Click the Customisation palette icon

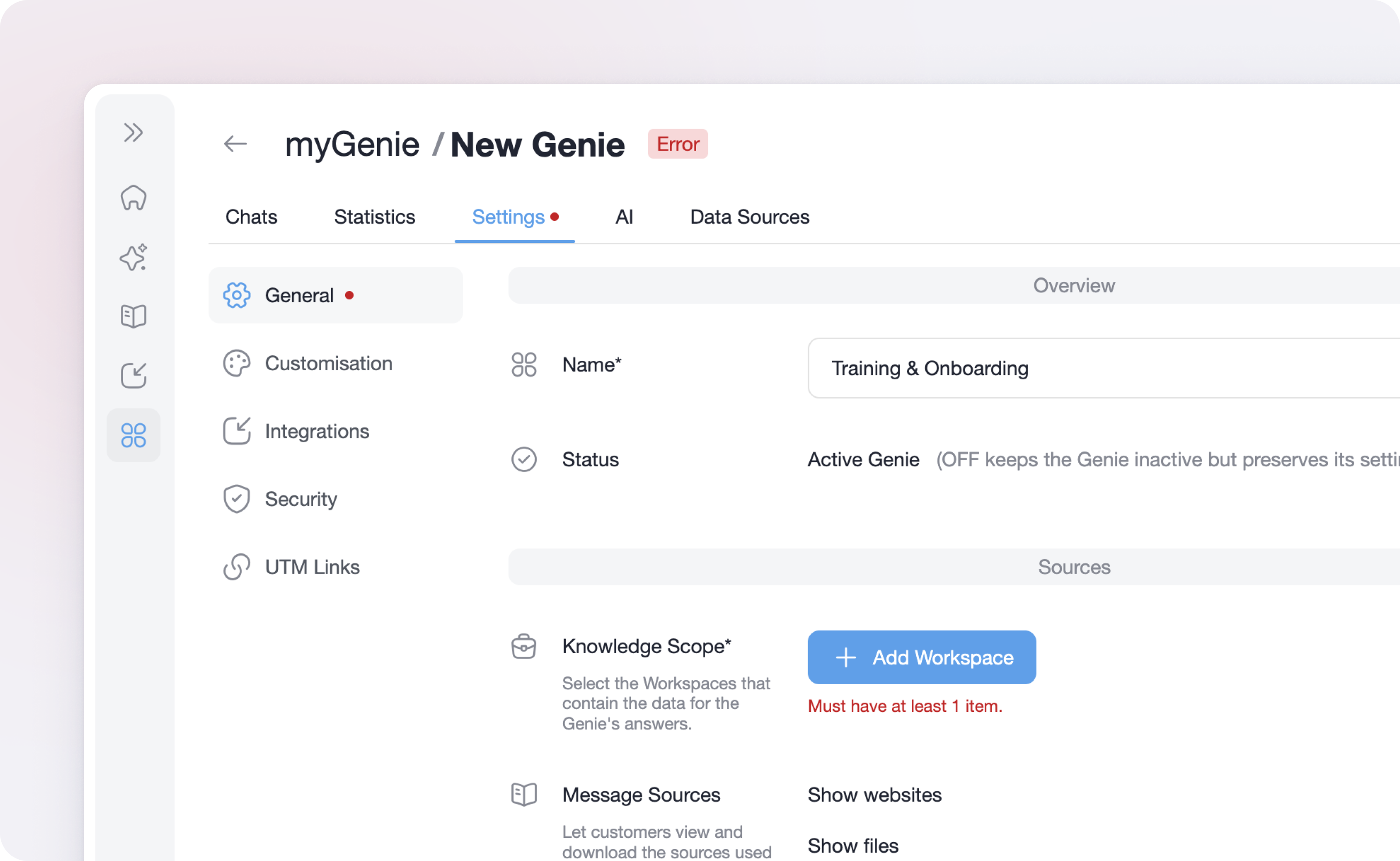click(236, 363)
